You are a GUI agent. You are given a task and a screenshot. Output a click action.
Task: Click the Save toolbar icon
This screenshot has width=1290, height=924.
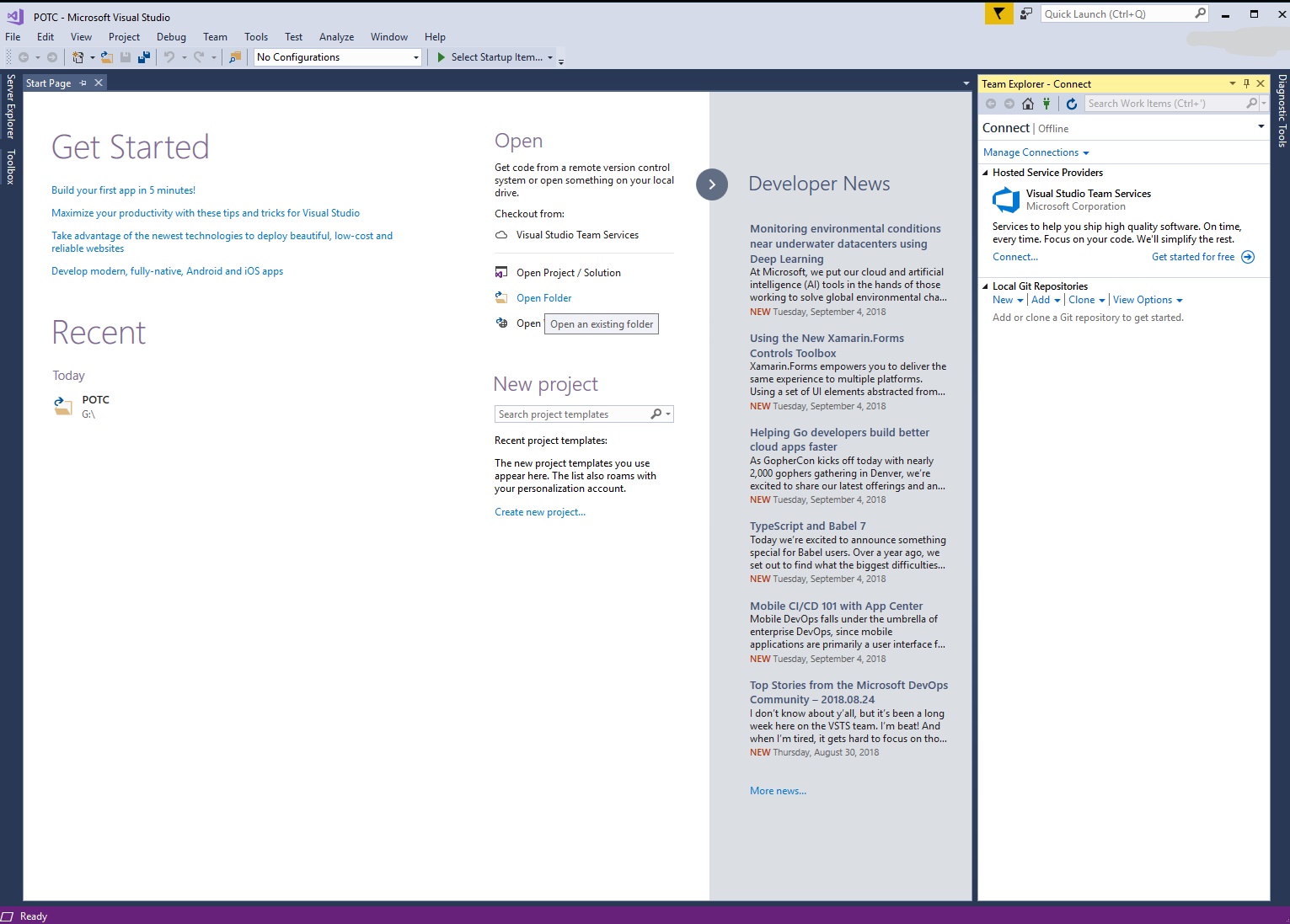tap(126, 57)
